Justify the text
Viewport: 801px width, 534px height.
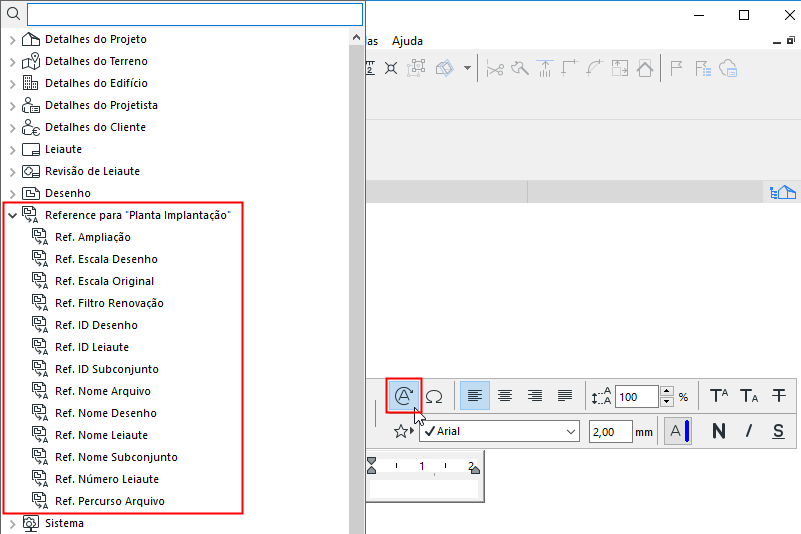tap(565, 396)
